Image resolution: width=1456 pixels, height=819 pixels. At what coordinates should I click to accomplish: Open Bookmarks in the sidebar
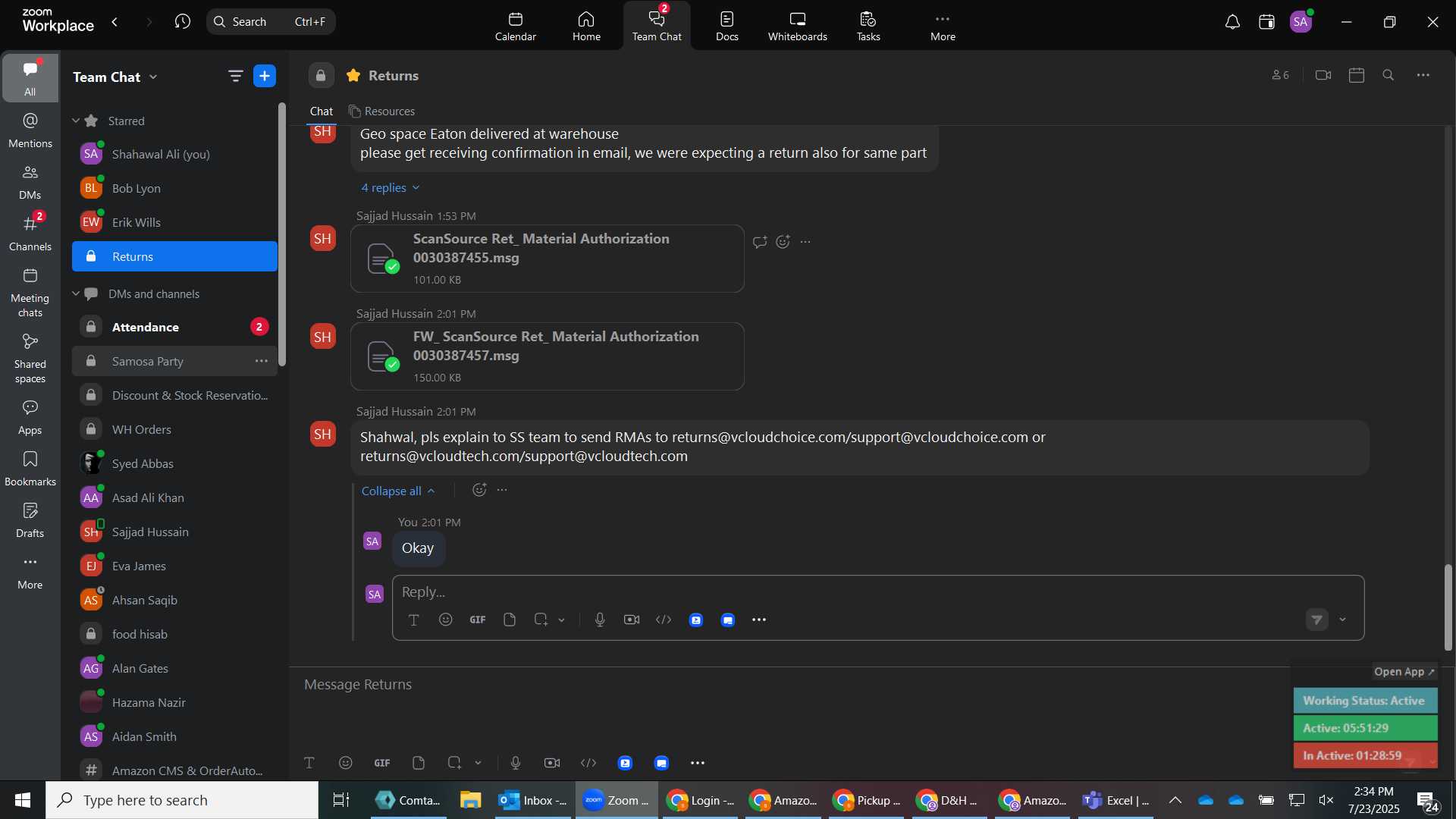click(30, 469)
